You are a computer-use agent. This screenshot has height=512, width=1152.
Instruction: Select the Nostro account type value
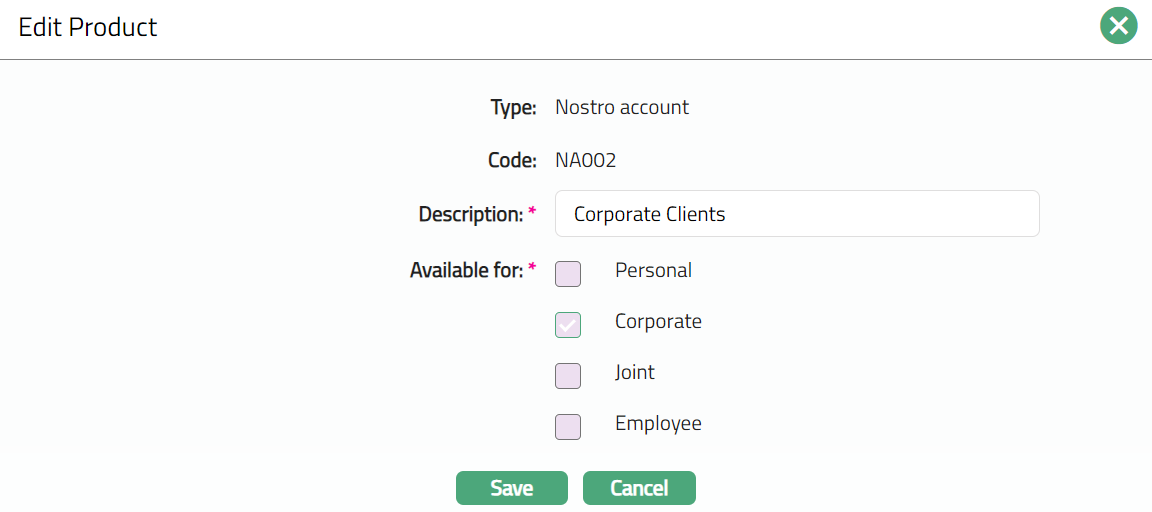621,107
